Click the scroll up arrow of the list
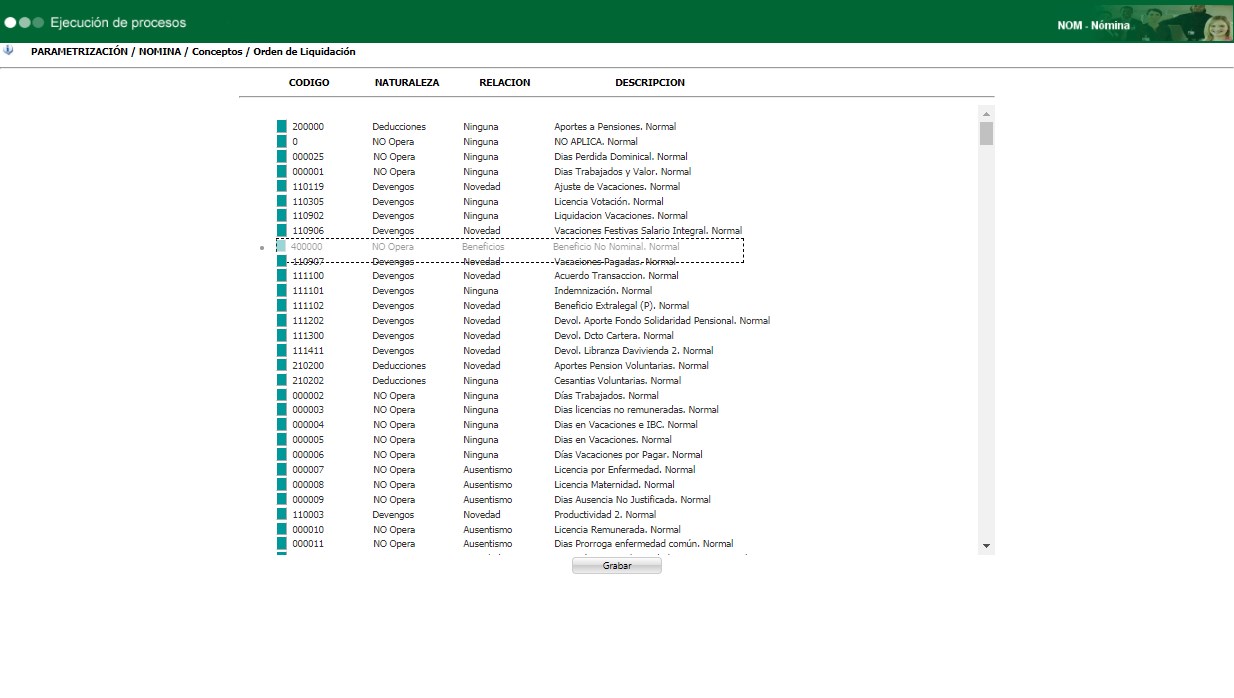The height and width of the screenshot is (698, 1234). (x=986, y=113)
